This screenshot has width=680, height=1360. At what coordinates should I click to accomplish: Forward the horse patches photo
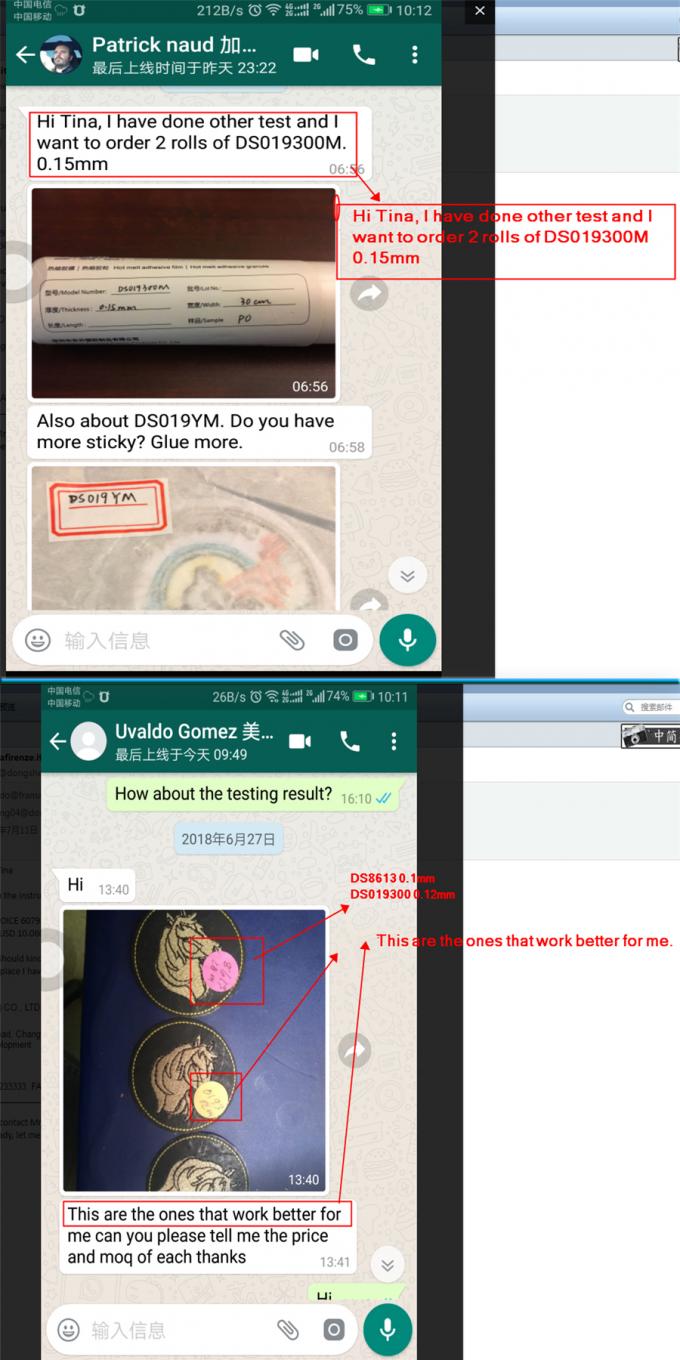[355, 1049]
